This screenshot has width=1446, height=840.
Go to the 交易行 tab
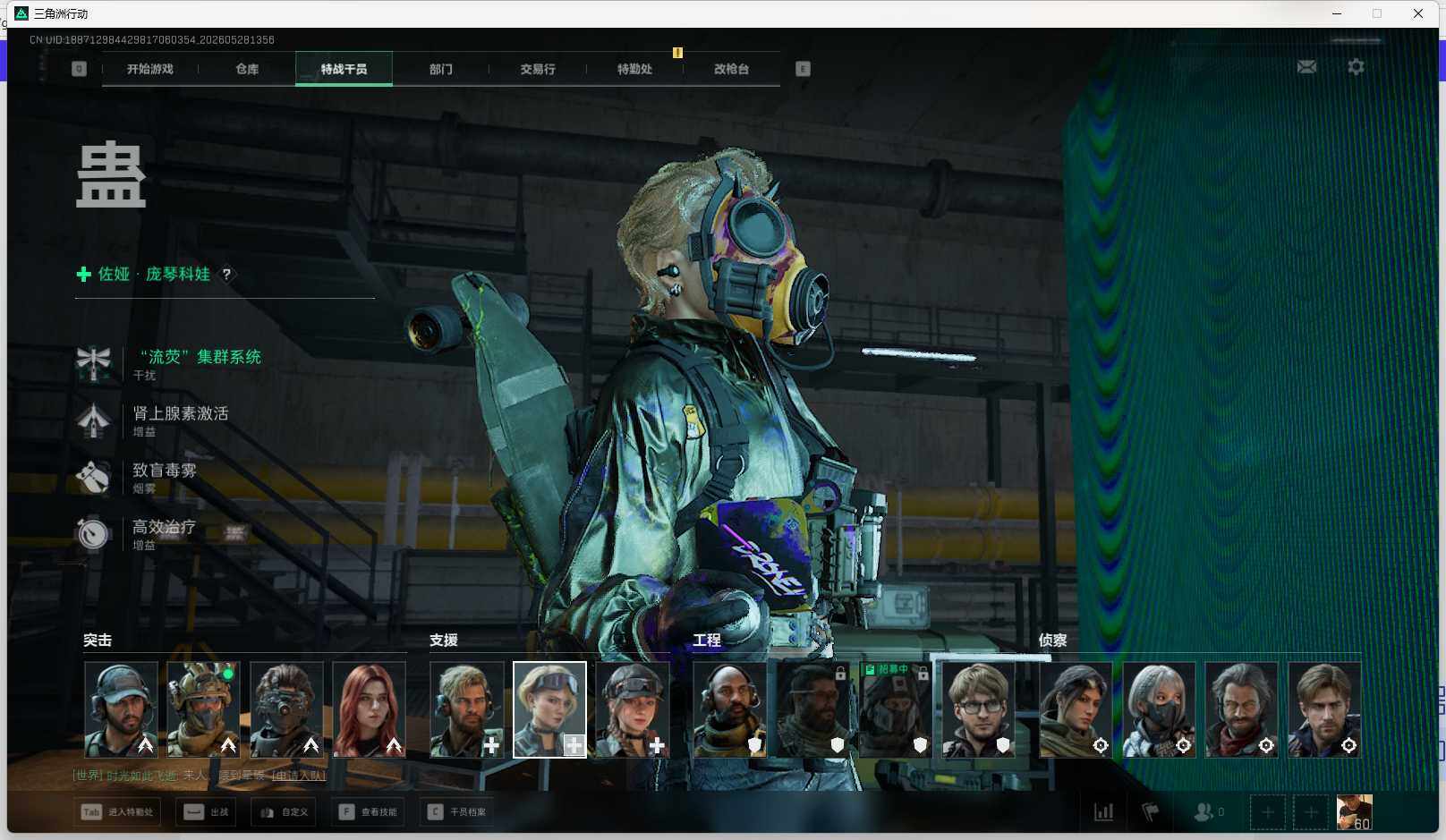coord(538,69)
